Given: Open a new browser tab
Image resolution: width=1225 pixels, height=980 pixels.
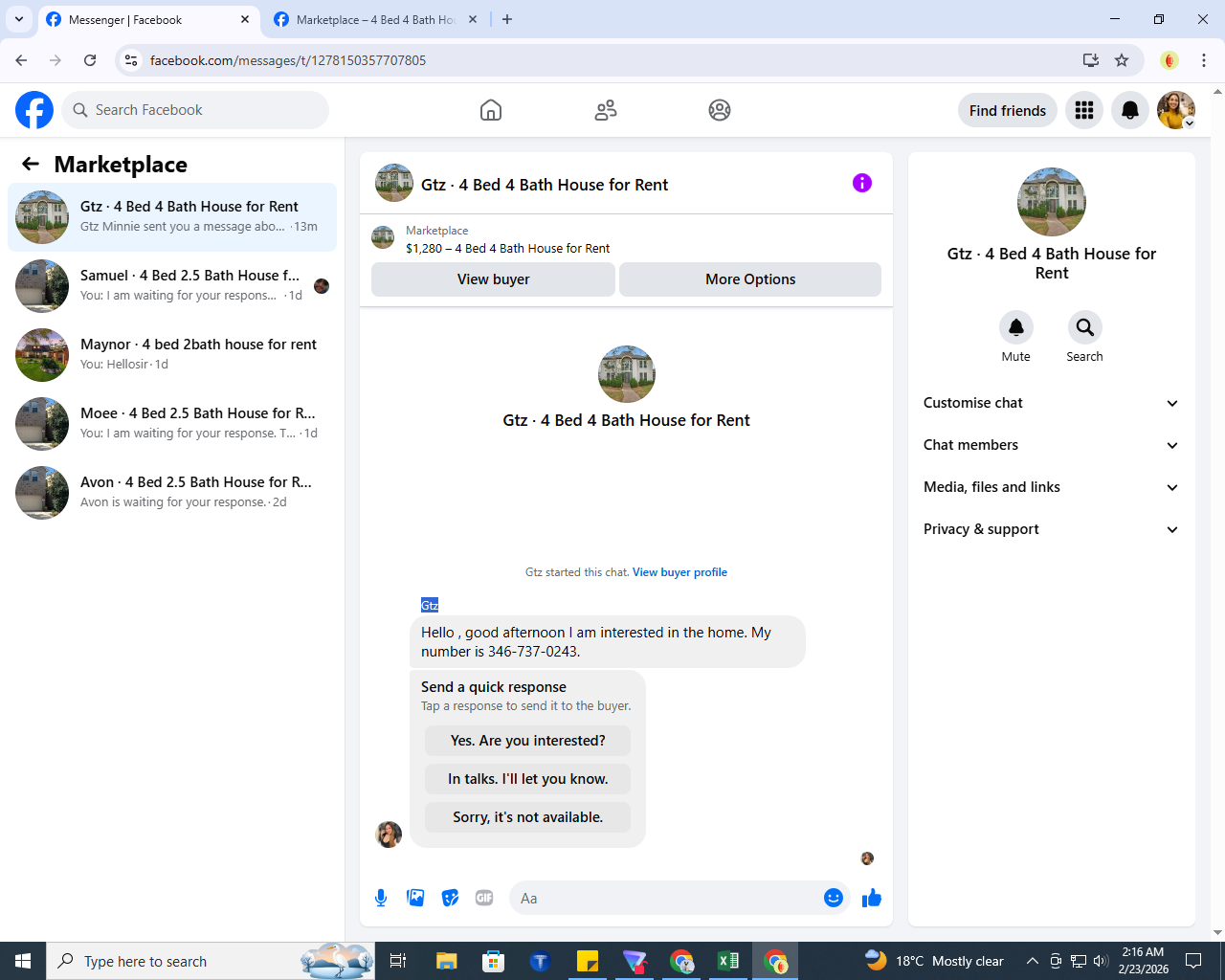Looking at the screenshot, I should click(507, 19).
